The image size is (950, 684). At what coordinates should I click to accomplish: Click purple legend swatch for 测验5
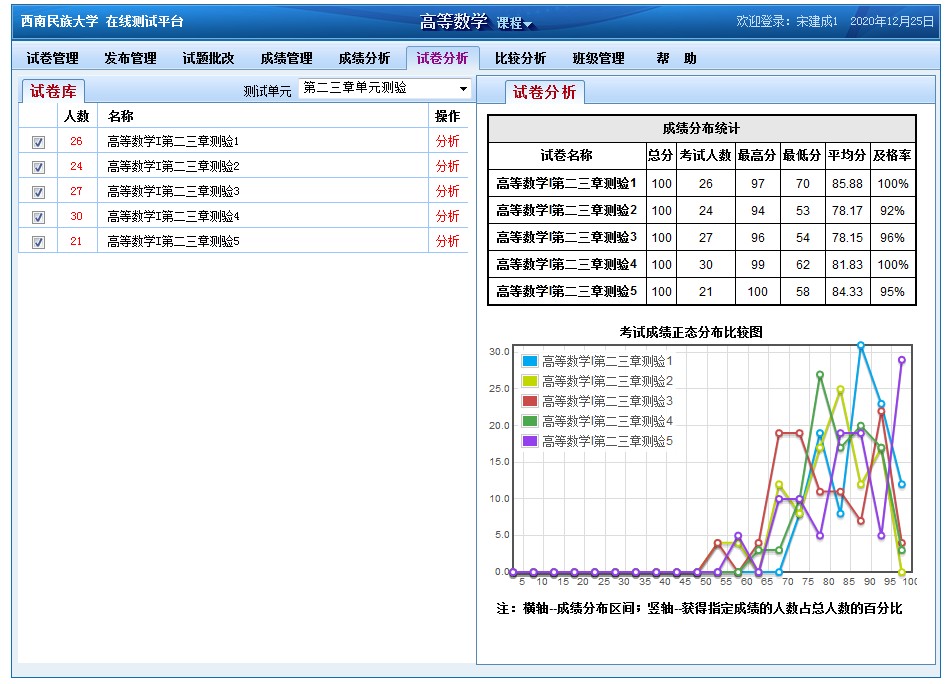click(530, 441)
